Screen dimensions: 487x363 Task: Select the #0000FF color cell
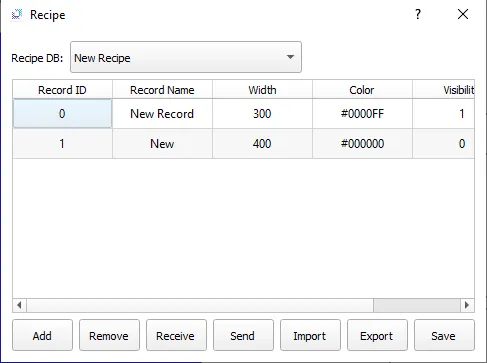coord(362,114)
